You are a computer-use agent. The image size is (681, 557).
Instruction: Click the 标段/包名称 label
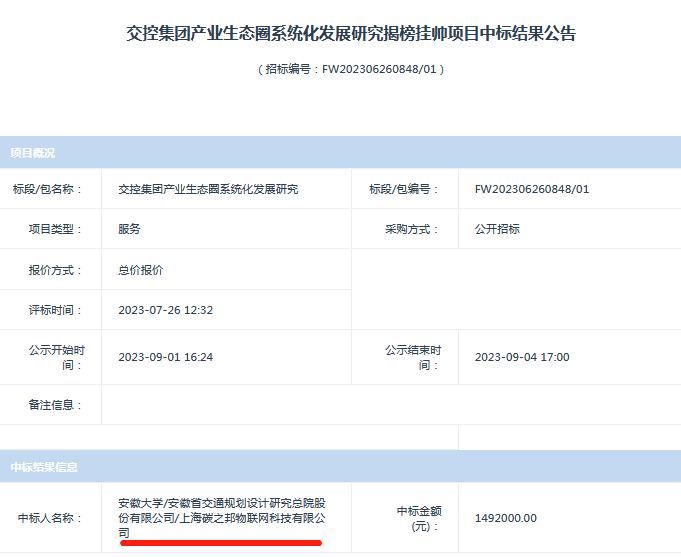tap(47, 189)
